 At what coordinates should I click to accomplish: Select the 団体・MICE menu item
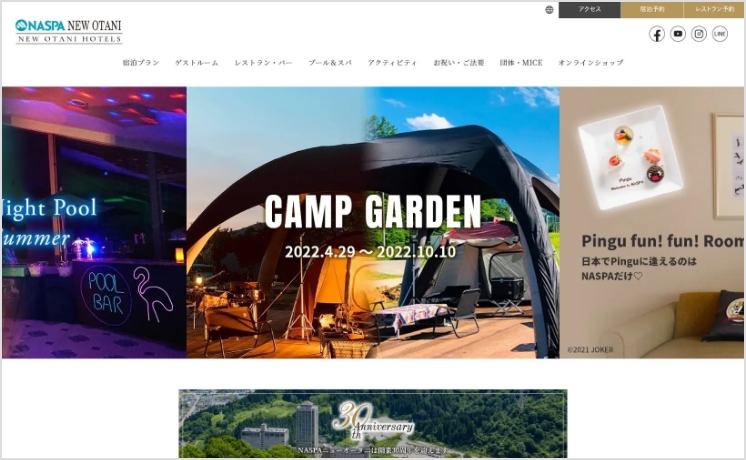(521, 62)
